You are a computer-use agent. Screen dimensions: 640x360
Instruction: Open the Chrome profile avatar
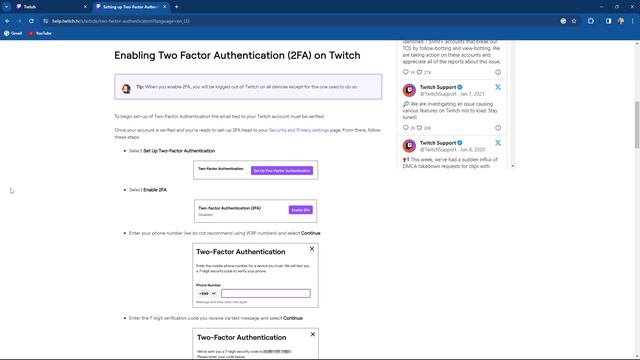pos(621,21)
